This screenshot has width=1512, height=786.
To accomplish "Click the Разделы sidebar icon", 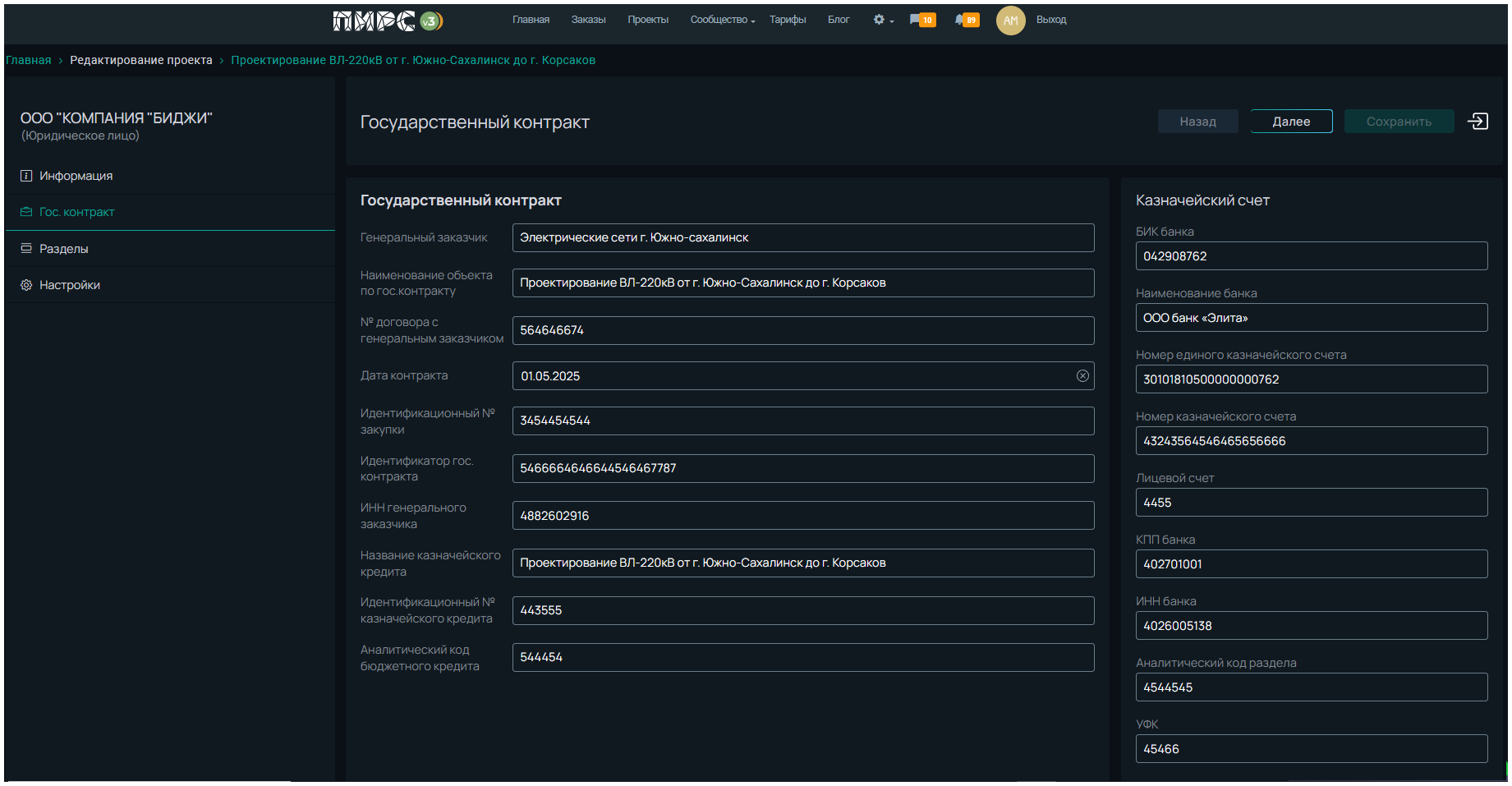I will [x=26, y=248].
